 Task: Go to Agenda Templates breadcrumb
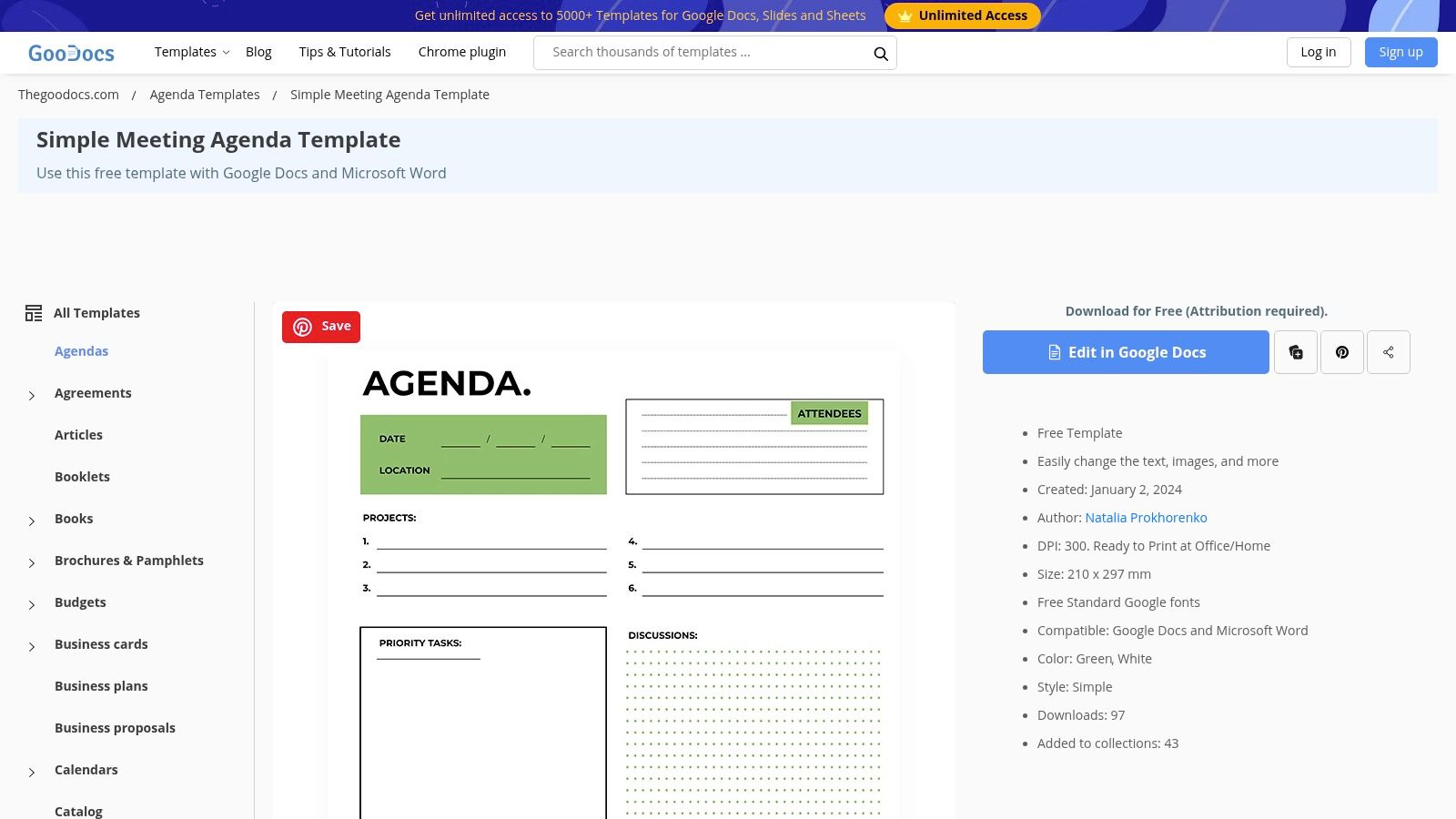(x=205, y=95)
